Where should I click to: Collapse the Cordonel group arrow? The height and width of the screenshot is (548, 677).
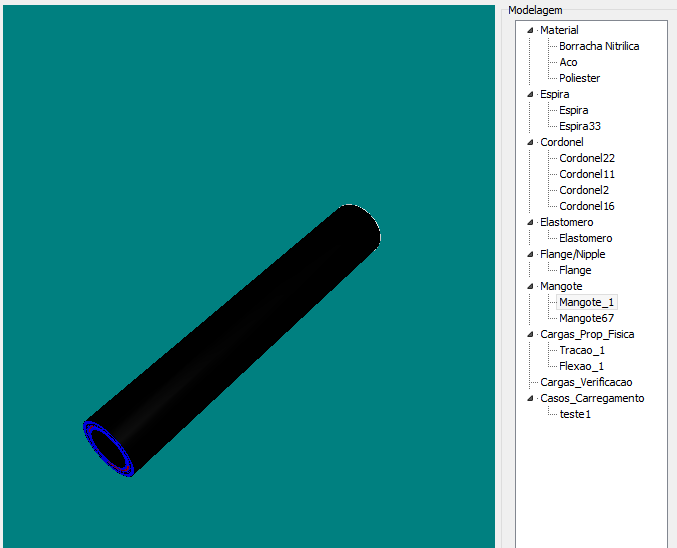[530, 142]
